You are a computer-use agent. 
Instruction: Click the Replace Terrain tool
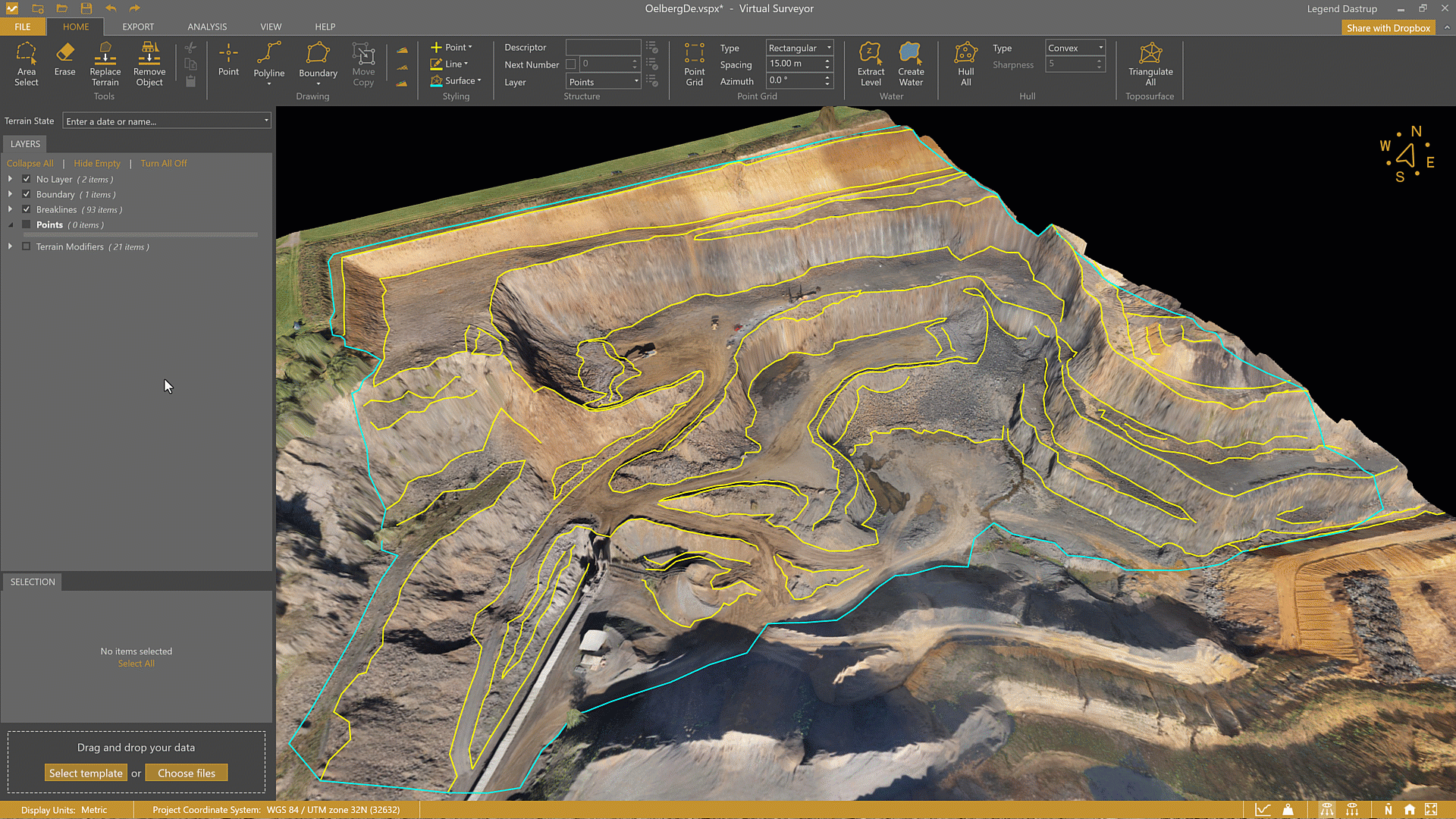coord(105,64)
